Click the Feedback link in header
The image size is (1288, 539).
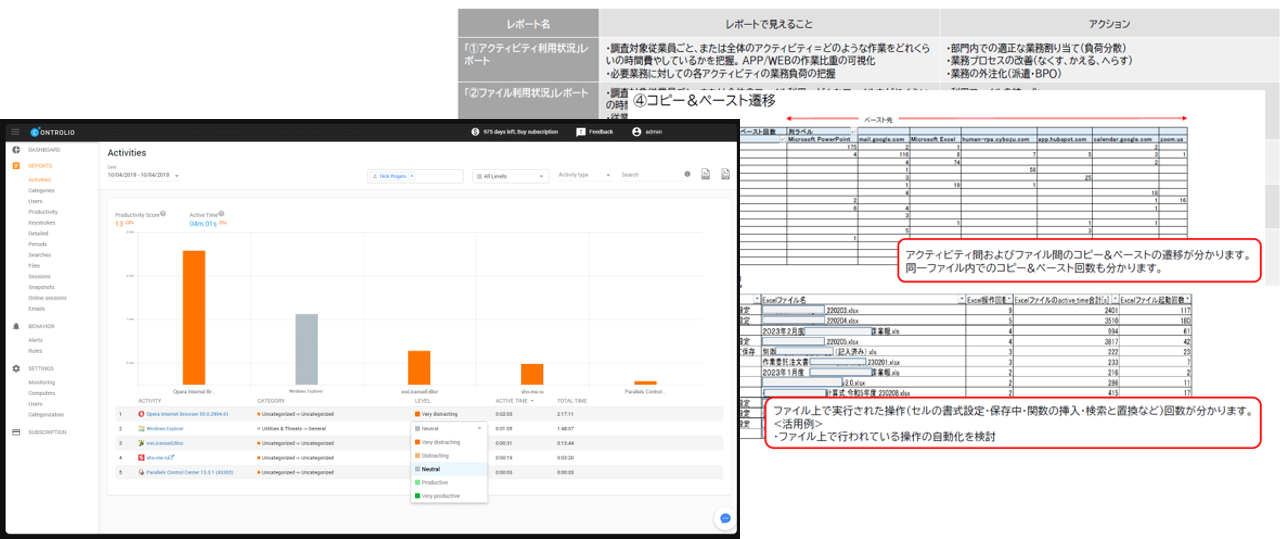[x=601, y=131]
